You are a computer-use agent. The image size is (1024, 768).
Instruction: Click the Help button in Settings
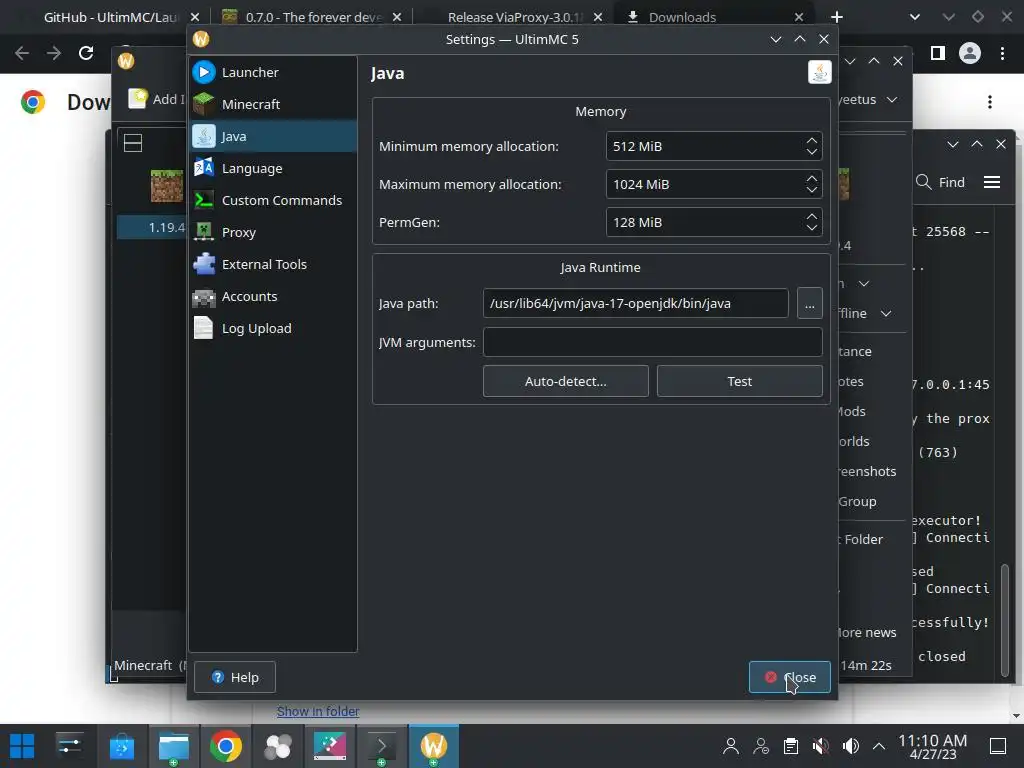click(235, 677)
